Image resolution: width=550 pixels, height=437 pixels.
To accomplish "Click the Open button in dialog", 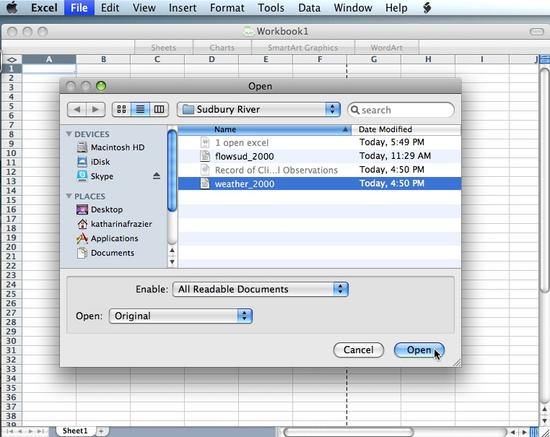I will 419,350.
